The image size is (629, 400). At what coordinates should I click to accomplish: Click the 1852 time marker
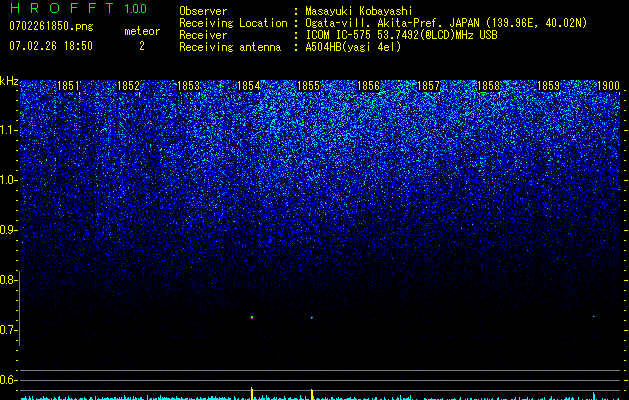[128, 86]
